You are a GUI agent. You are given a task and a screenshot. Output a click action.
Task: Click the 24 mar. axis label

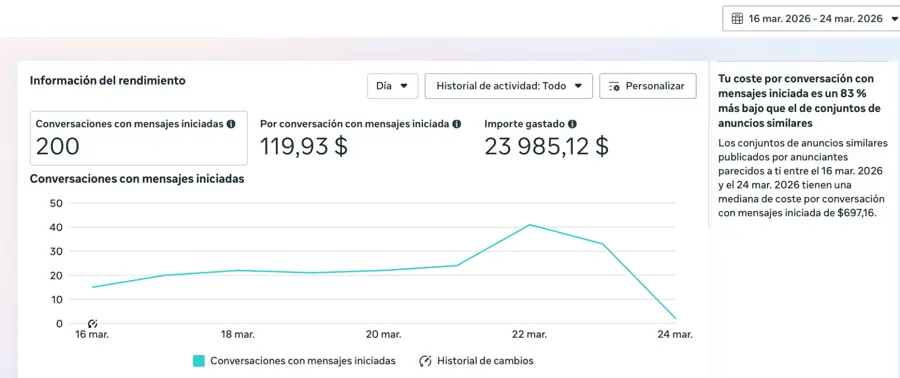pyautogui.click(x=675, y=334)
